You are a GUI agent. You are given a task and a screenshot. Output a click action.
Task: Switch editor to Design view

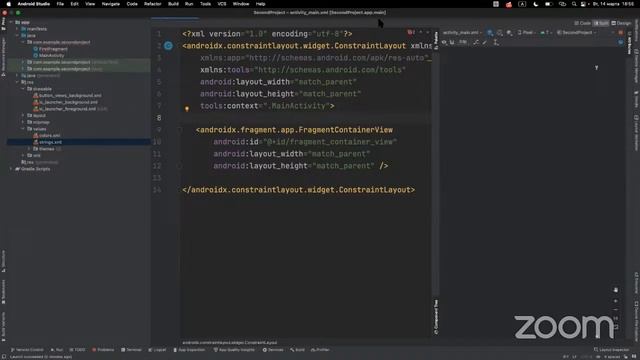point(621,23)
